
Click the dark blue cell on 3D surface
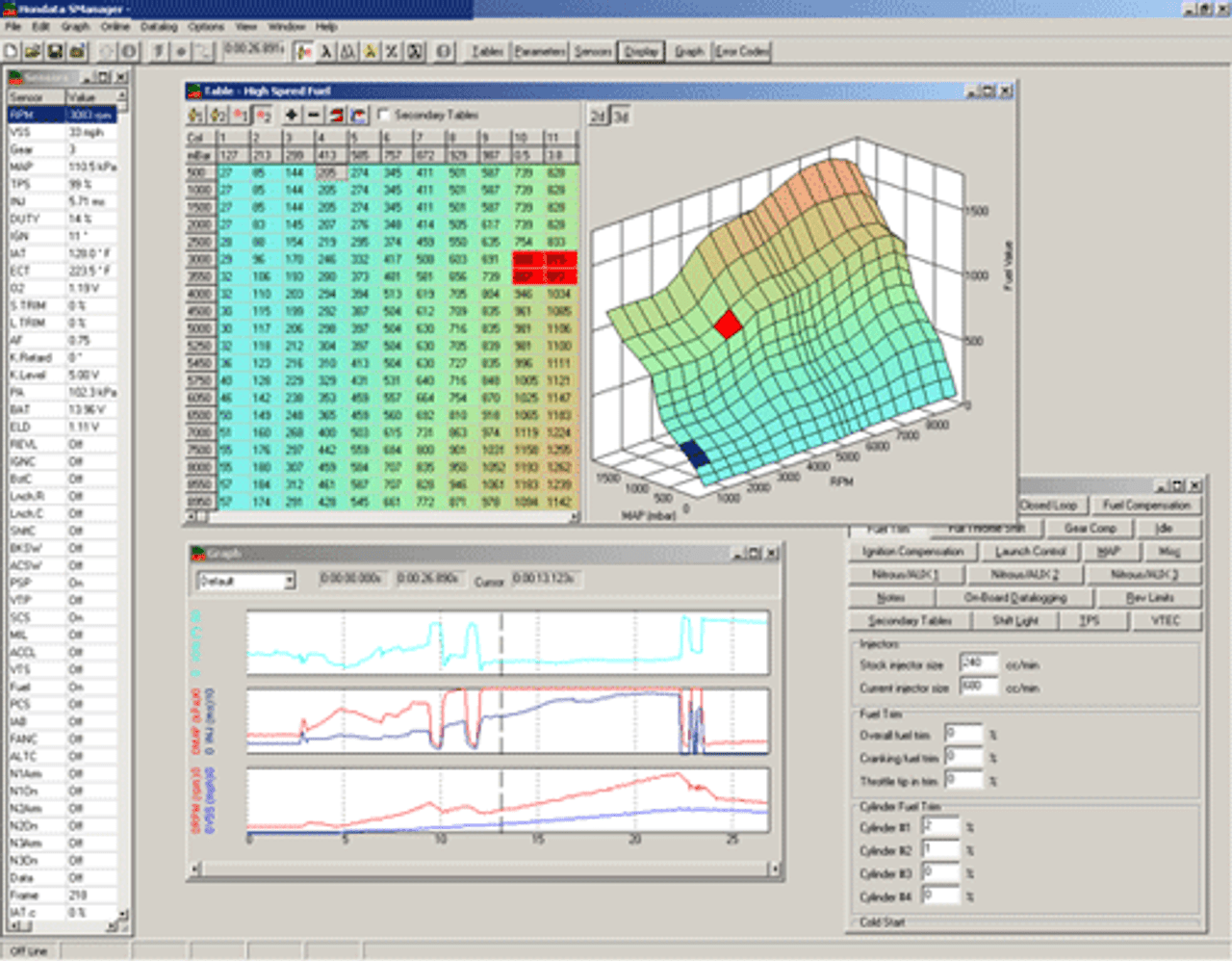click(x=693, y=454)
